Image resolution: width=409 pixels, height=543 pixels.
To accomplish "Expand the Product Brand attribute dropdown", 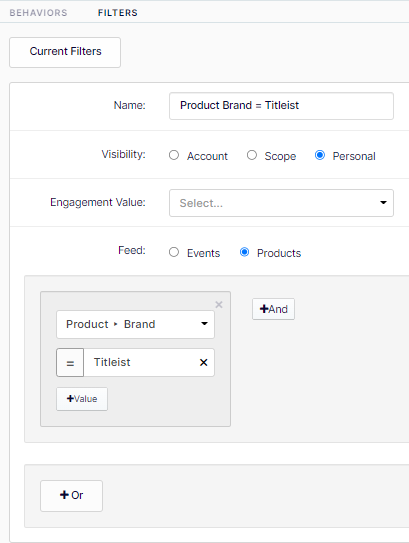I will [x=135, y=324].
